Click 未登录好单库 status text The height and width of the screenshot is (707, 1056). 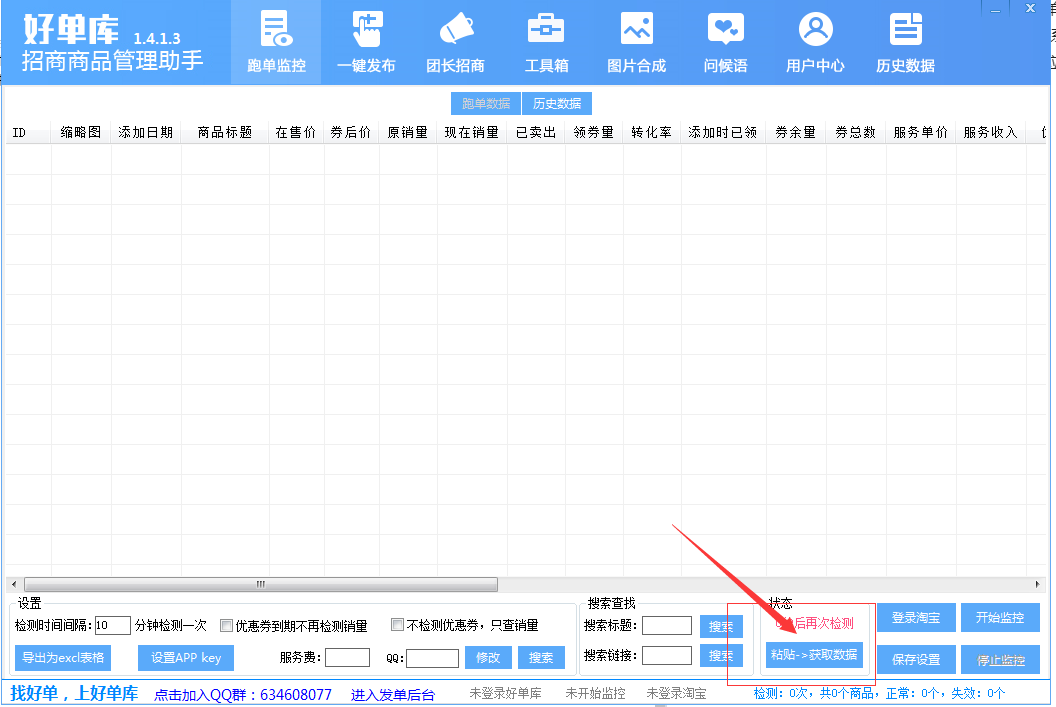point(505,693)
